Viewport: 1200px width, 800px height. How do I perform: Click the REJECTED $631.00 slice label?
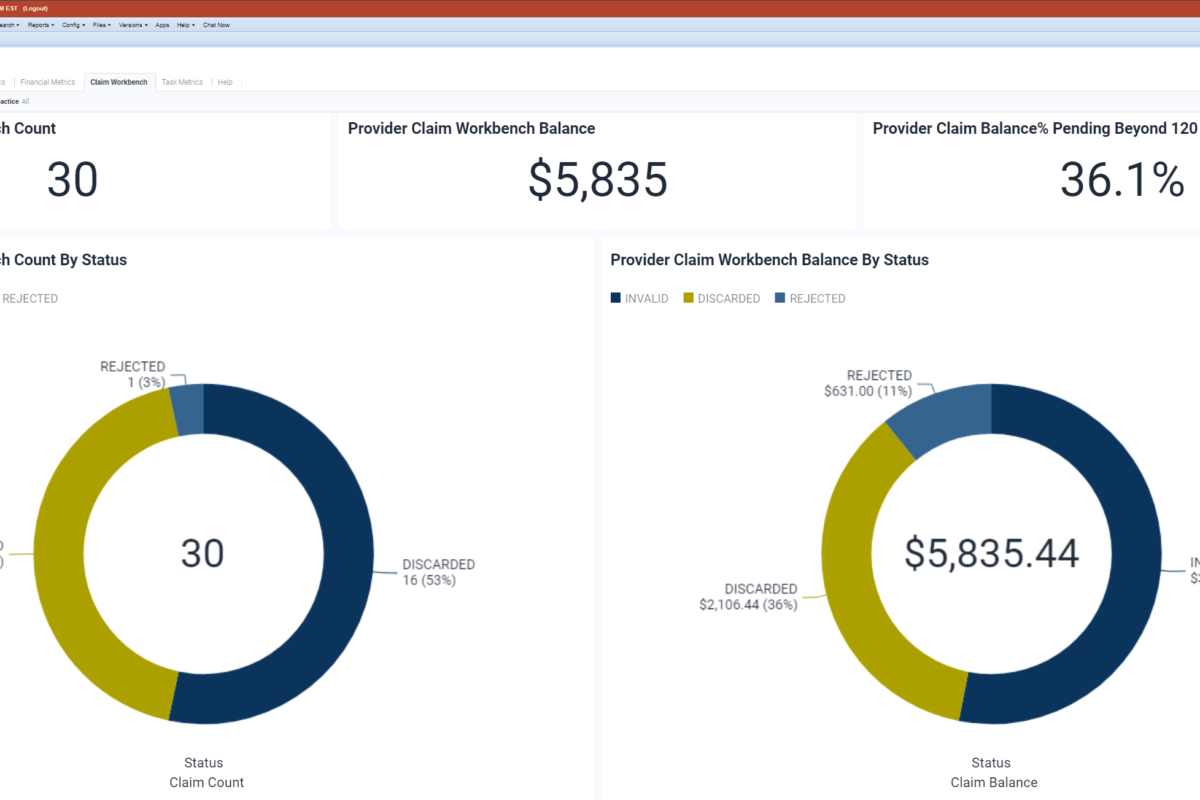[x=868, y=384]
